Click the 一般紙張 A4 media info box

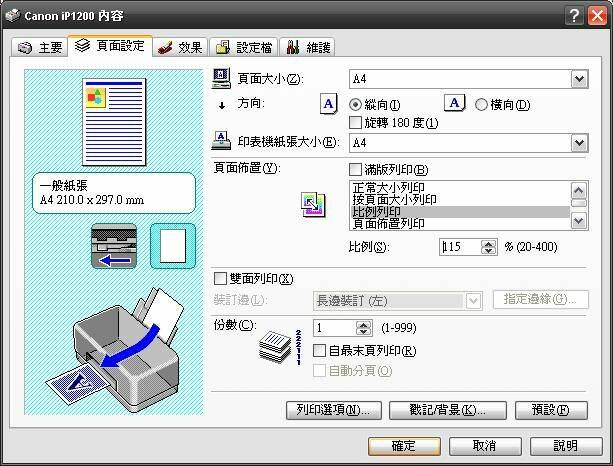[x=114, y=193]
